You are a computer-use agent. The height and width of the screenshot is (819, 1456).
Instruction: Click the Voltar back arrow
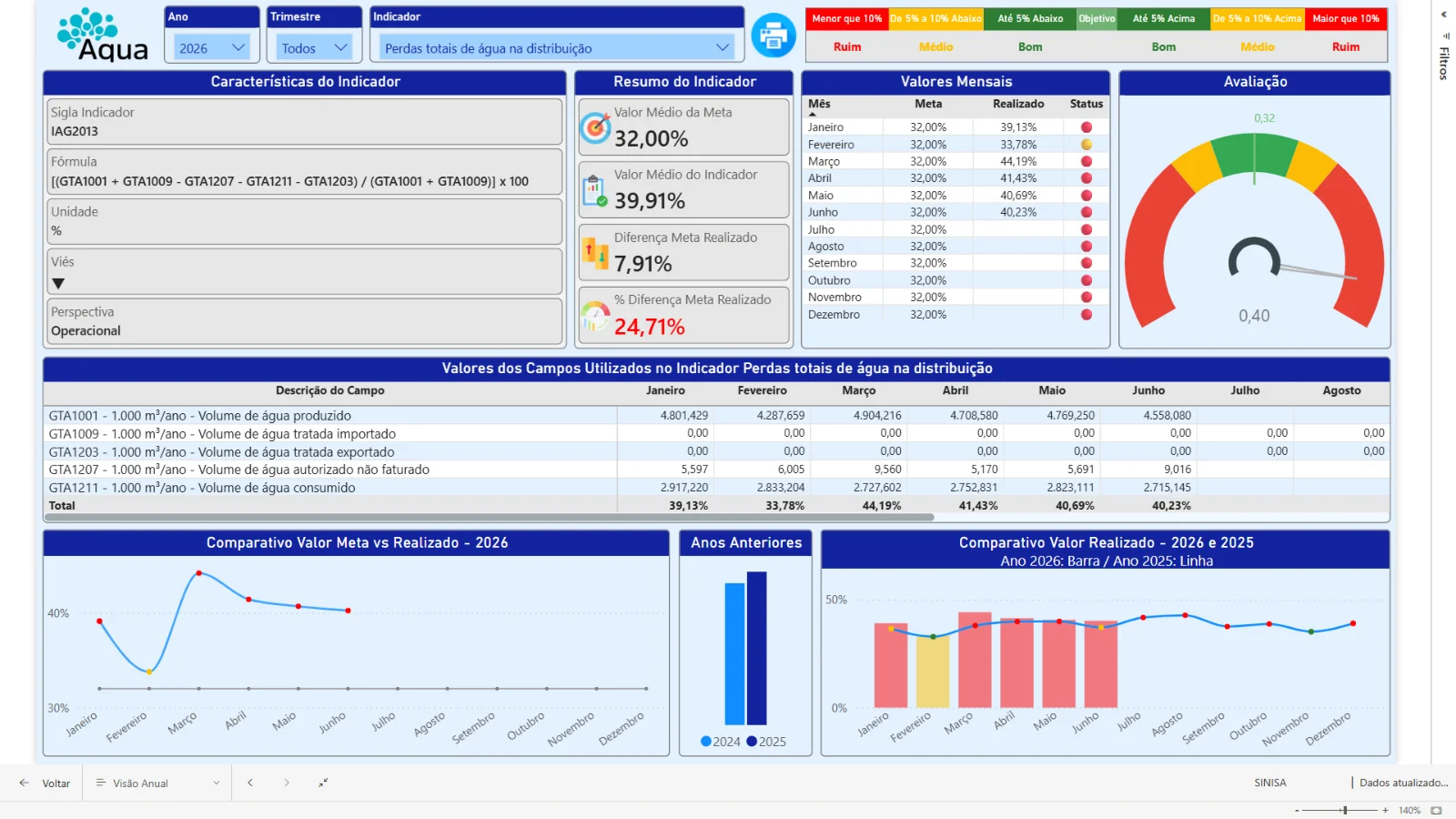[24, 783]
